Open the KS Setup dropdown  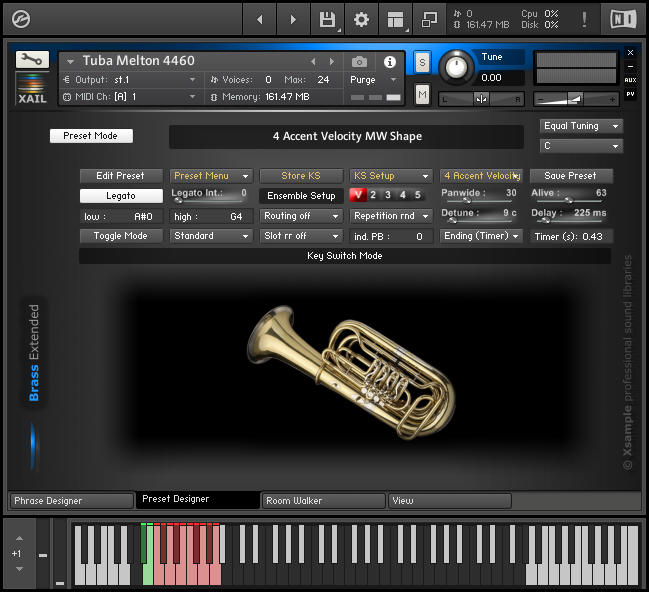391,176
